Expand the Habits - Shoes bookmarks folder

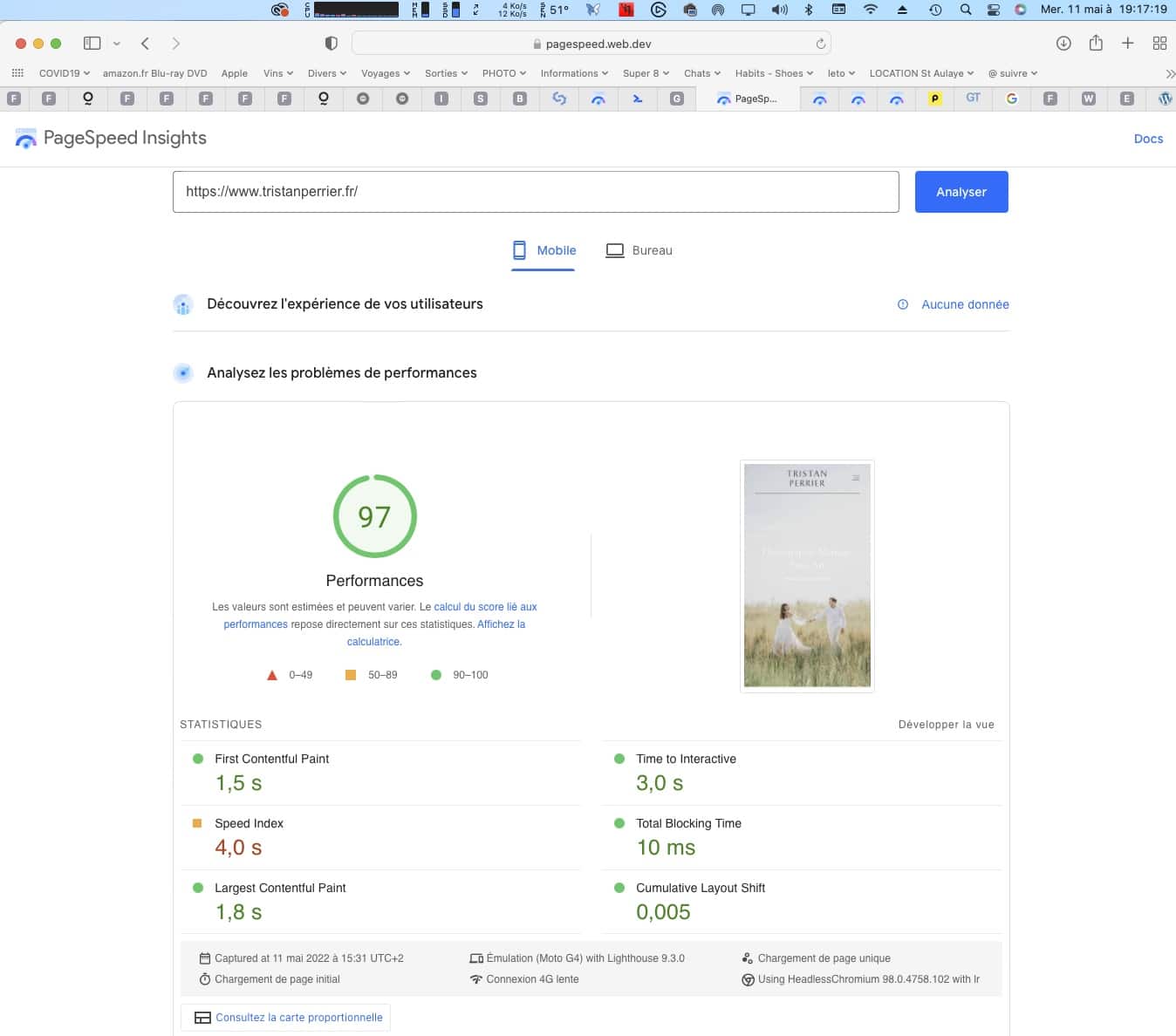[x=774, y=73]
